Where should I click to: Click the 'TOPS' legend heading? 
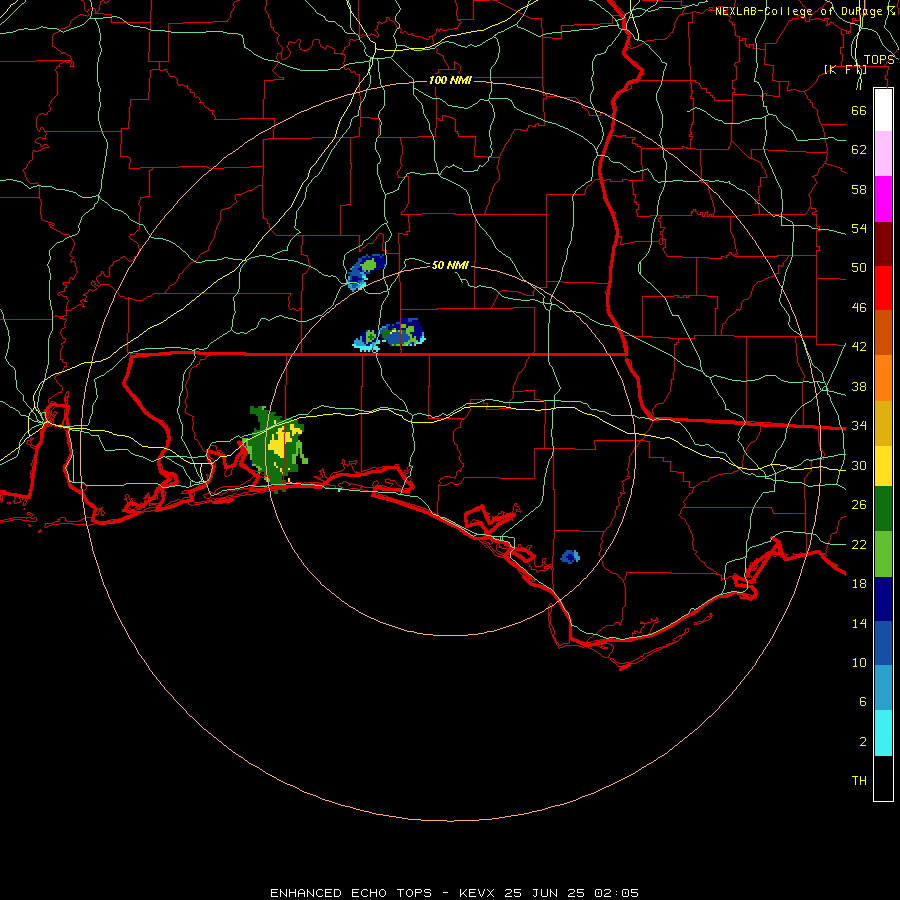coord(879,60)
